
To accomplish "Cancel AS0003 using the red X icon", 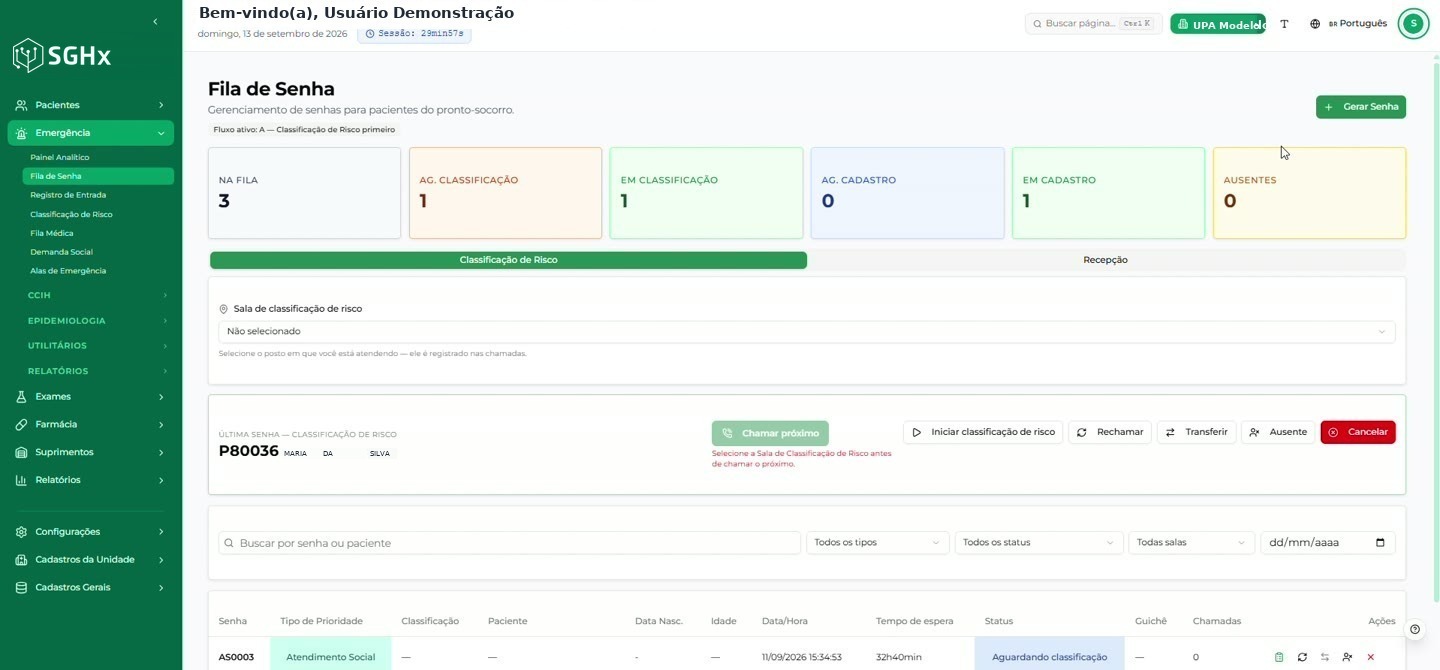I will click(1371, 657).
